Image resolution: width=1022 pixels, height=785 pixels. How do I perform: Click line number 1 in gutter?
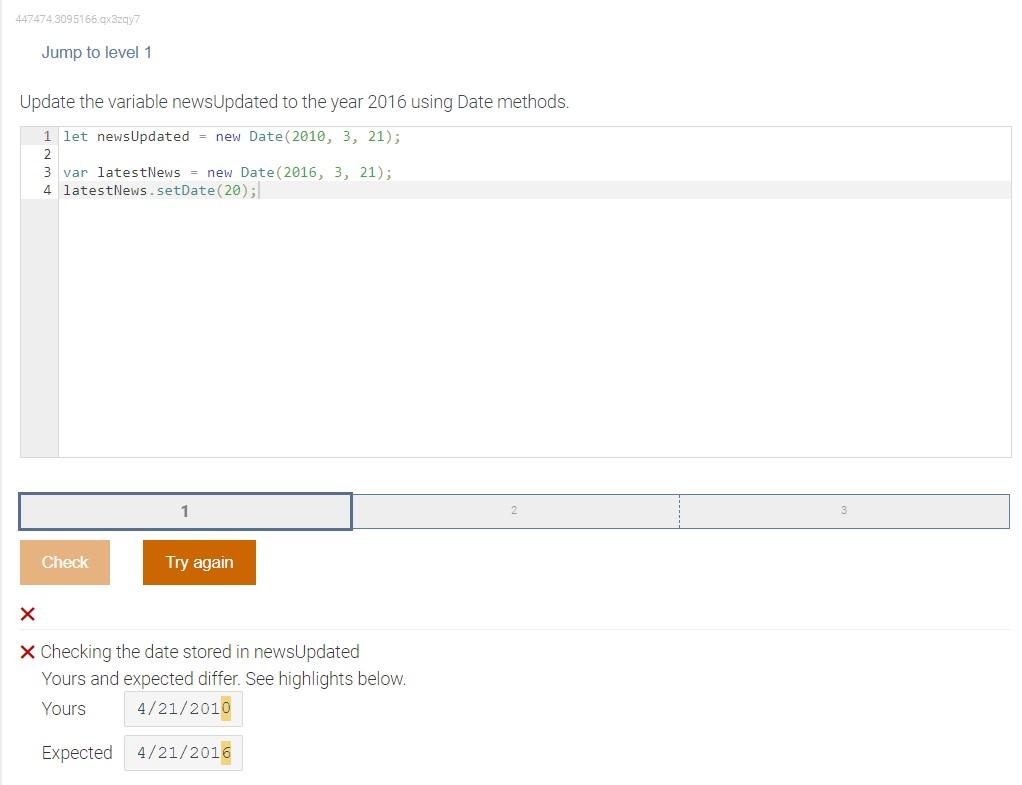point(47,136)
